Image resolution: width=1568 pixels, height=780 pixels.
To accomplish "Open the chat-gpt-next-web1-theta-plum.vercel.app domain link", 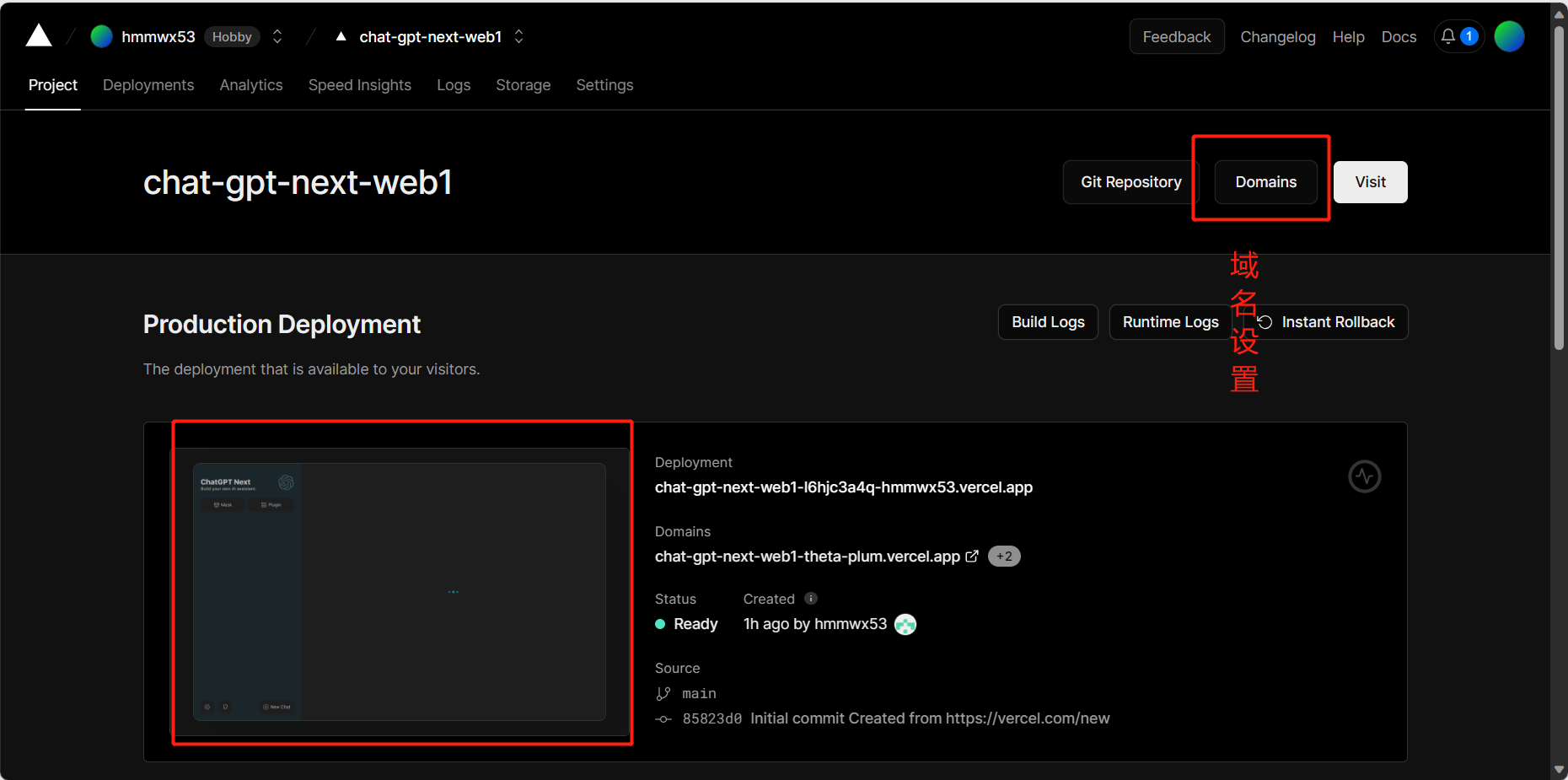I will pos(808,557).
